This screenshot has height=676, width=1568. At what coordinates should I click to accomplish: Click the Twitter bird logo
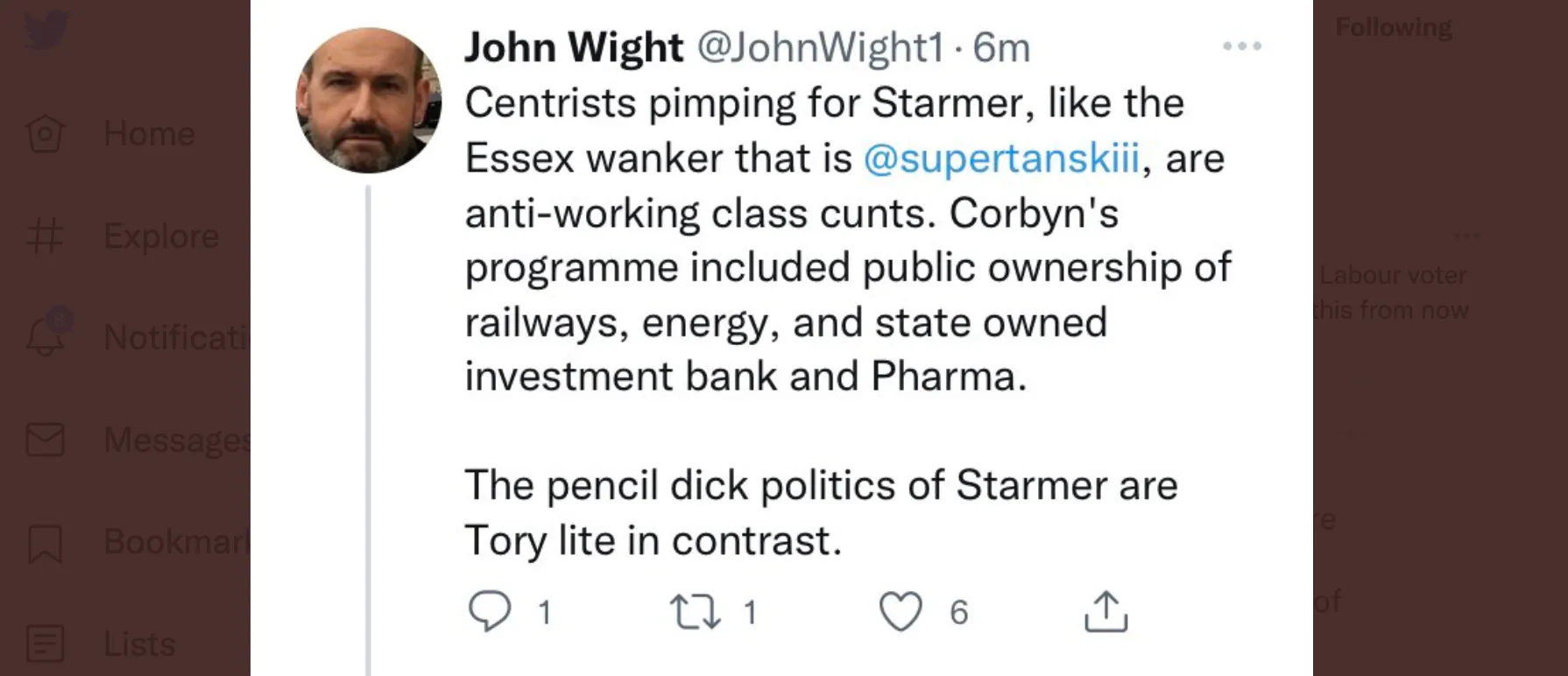pyautogui.click(x=46, y=32)
